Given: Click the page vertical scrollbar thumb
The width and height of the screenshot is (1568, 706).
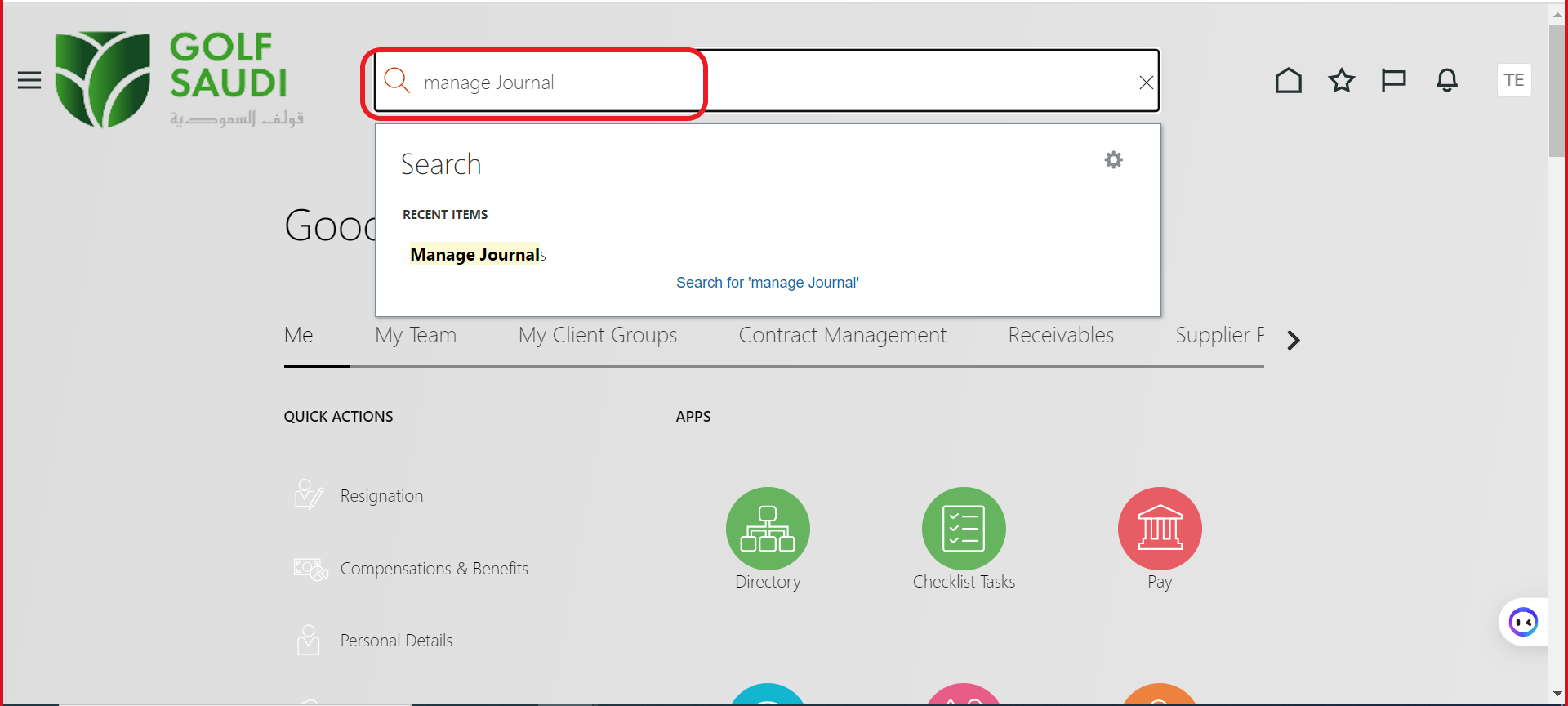Looking at the screenshot, I should coord(1557,90).
